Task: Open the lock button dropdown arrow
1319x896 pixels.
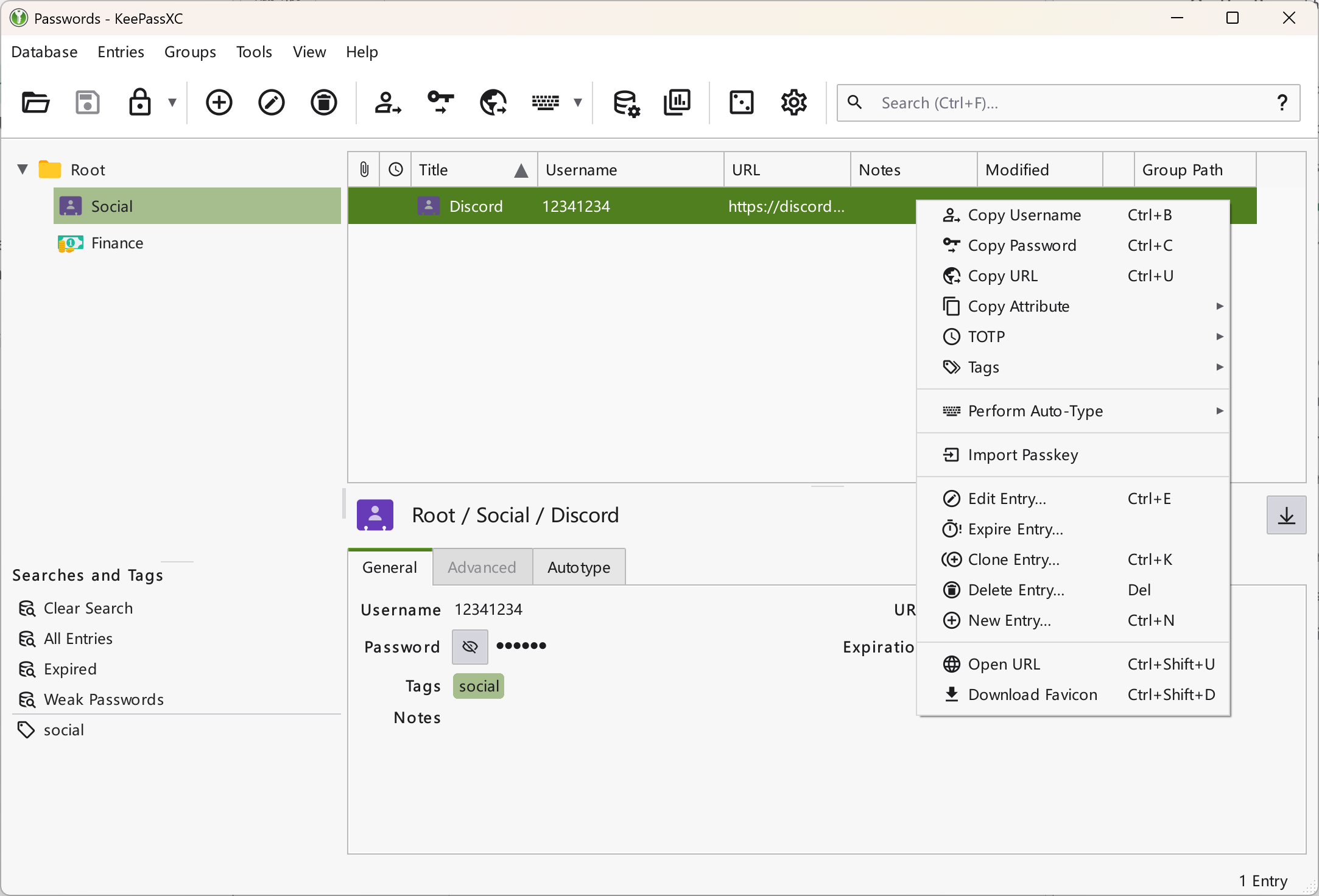Action: click(x=172, y=102)
